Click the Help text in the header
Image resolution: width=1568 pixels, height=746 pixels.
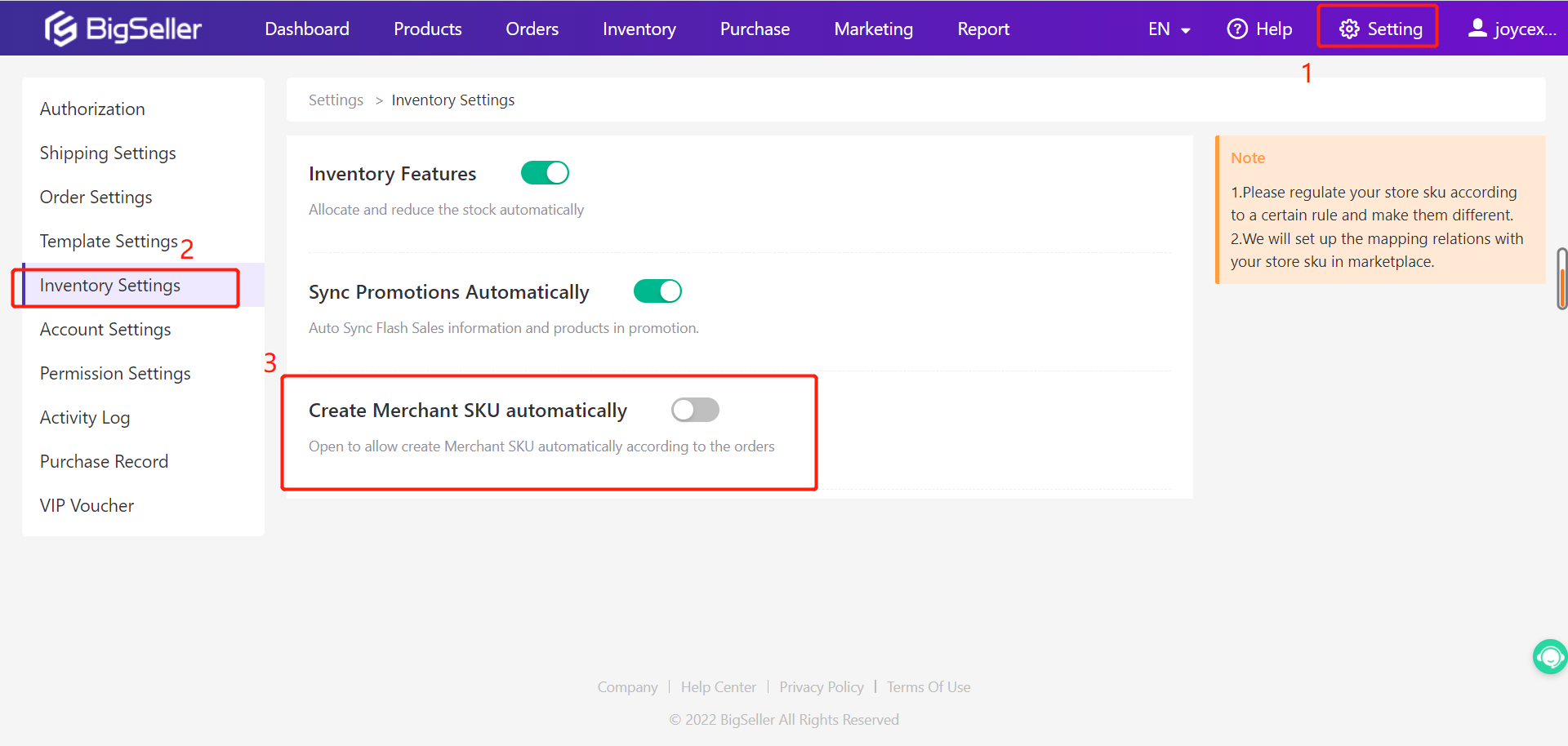(1274, 29)
